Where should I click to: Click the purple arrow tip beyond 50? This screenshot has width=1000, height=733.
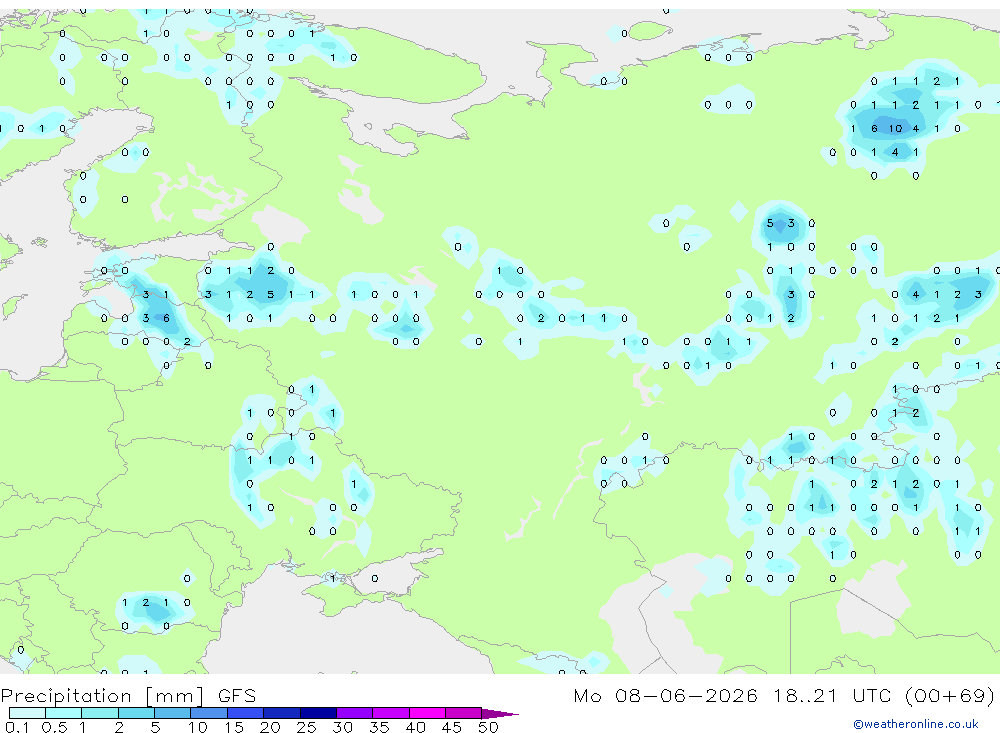501,714
